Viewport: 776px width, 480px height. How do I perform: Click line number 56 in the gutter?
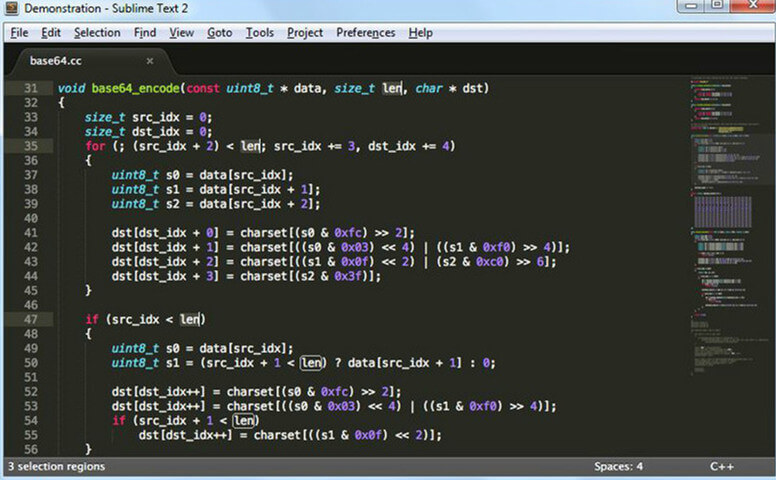(x=31, y=449)
